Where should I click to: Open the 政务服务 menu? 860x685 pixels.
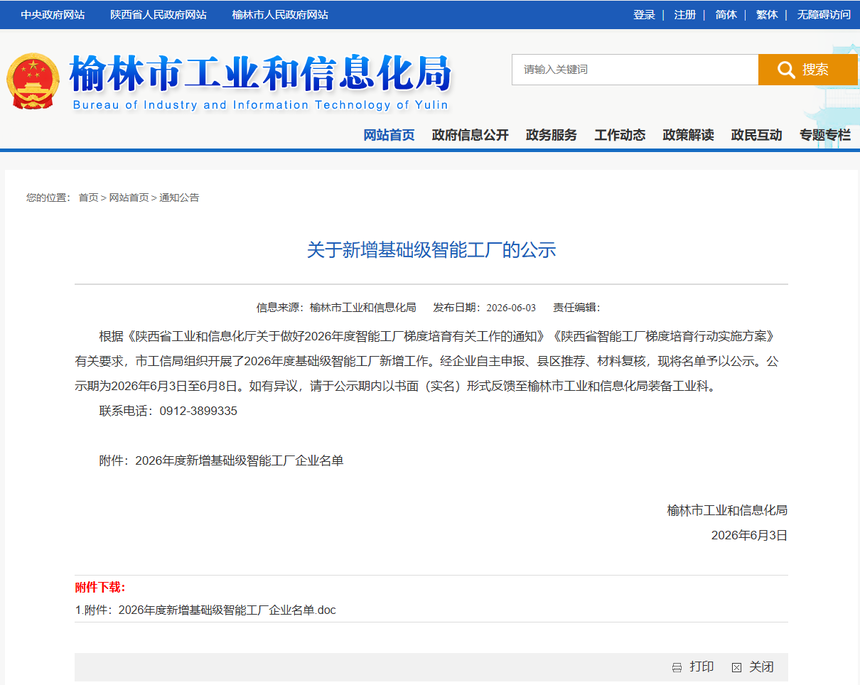(551, 135)
